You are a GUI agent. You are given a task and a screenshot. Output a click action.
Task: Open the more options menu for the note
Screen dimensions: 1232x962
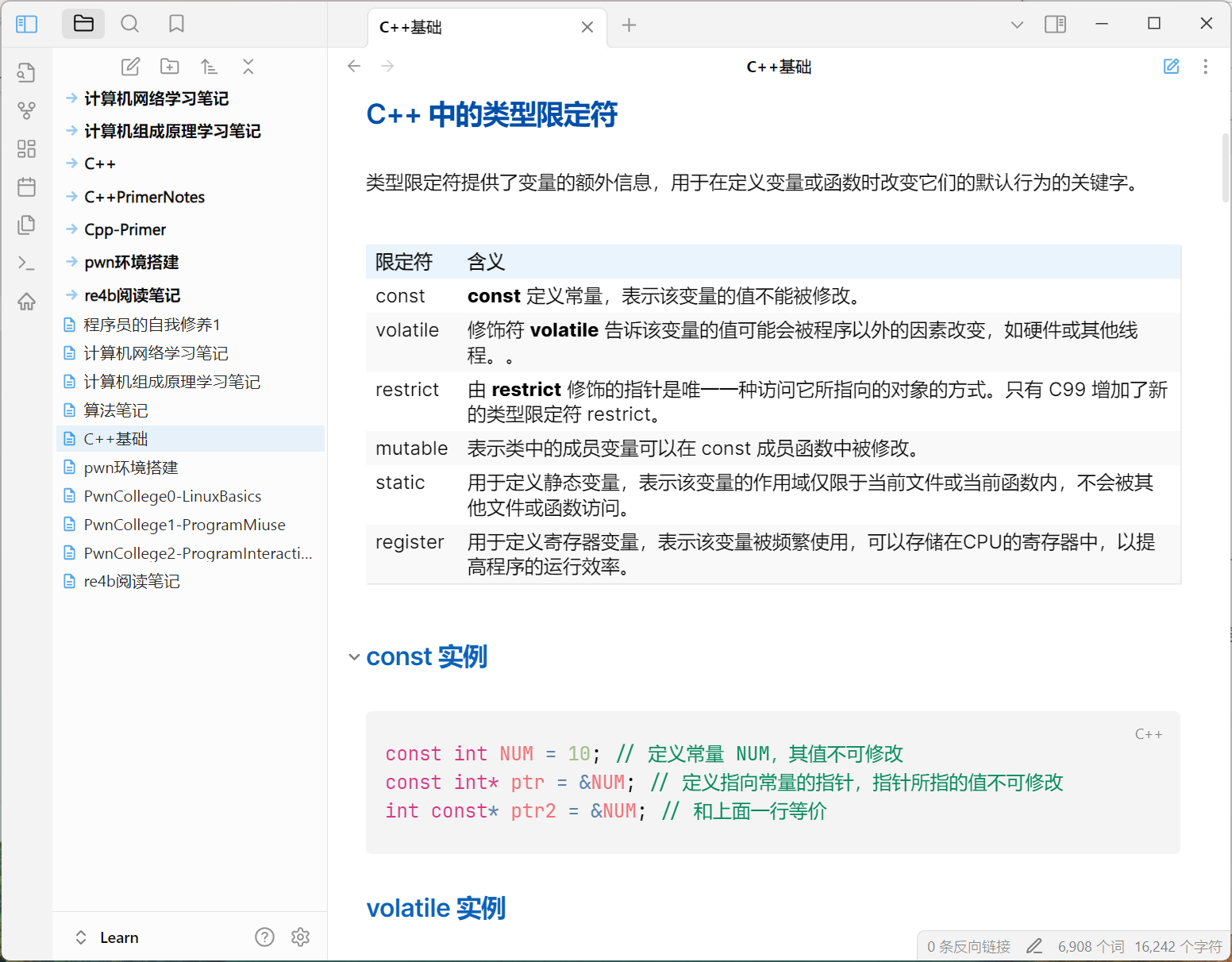(1205, 67)
